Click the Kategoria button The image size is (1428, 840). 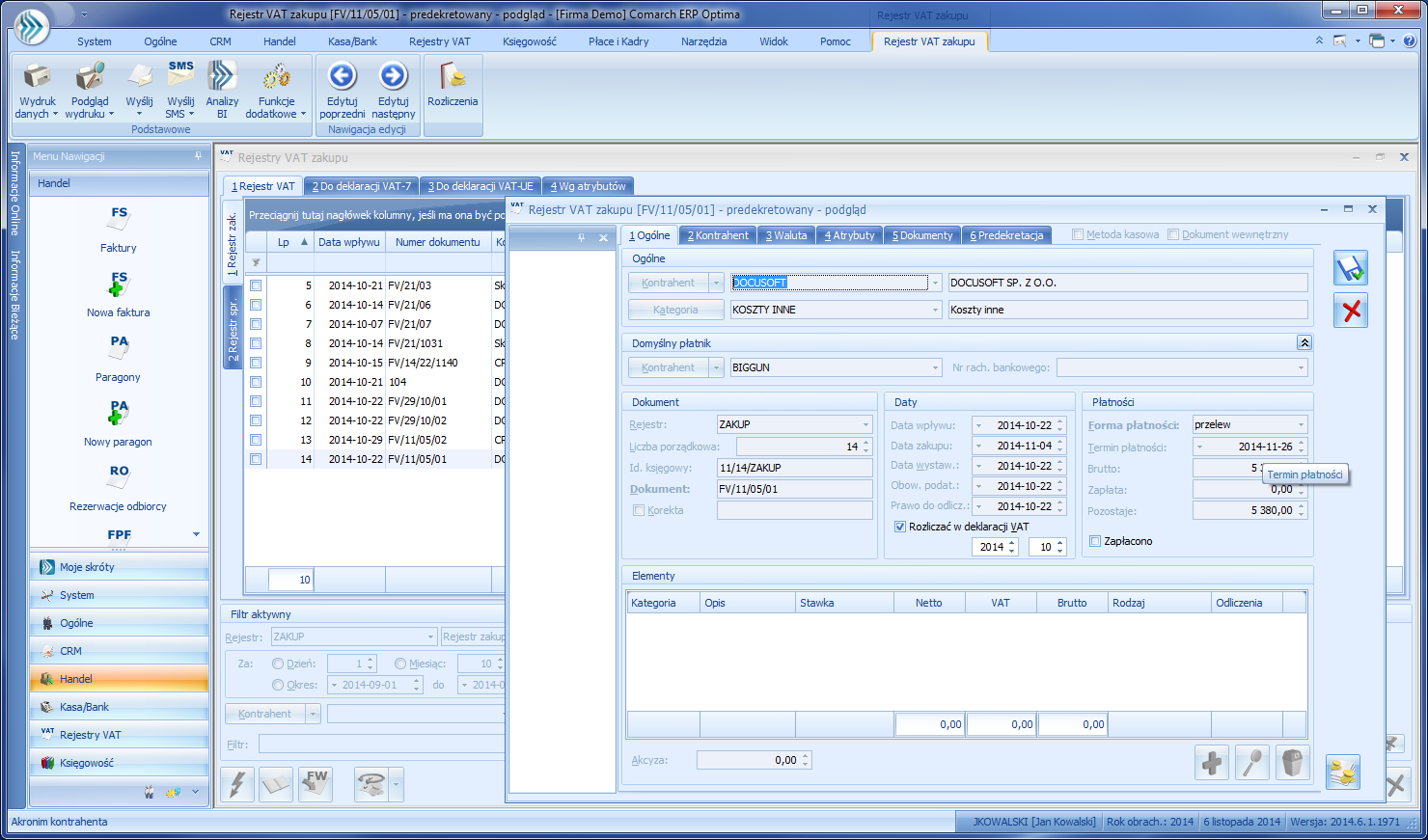pyautogui.click(x=675, y=310)
